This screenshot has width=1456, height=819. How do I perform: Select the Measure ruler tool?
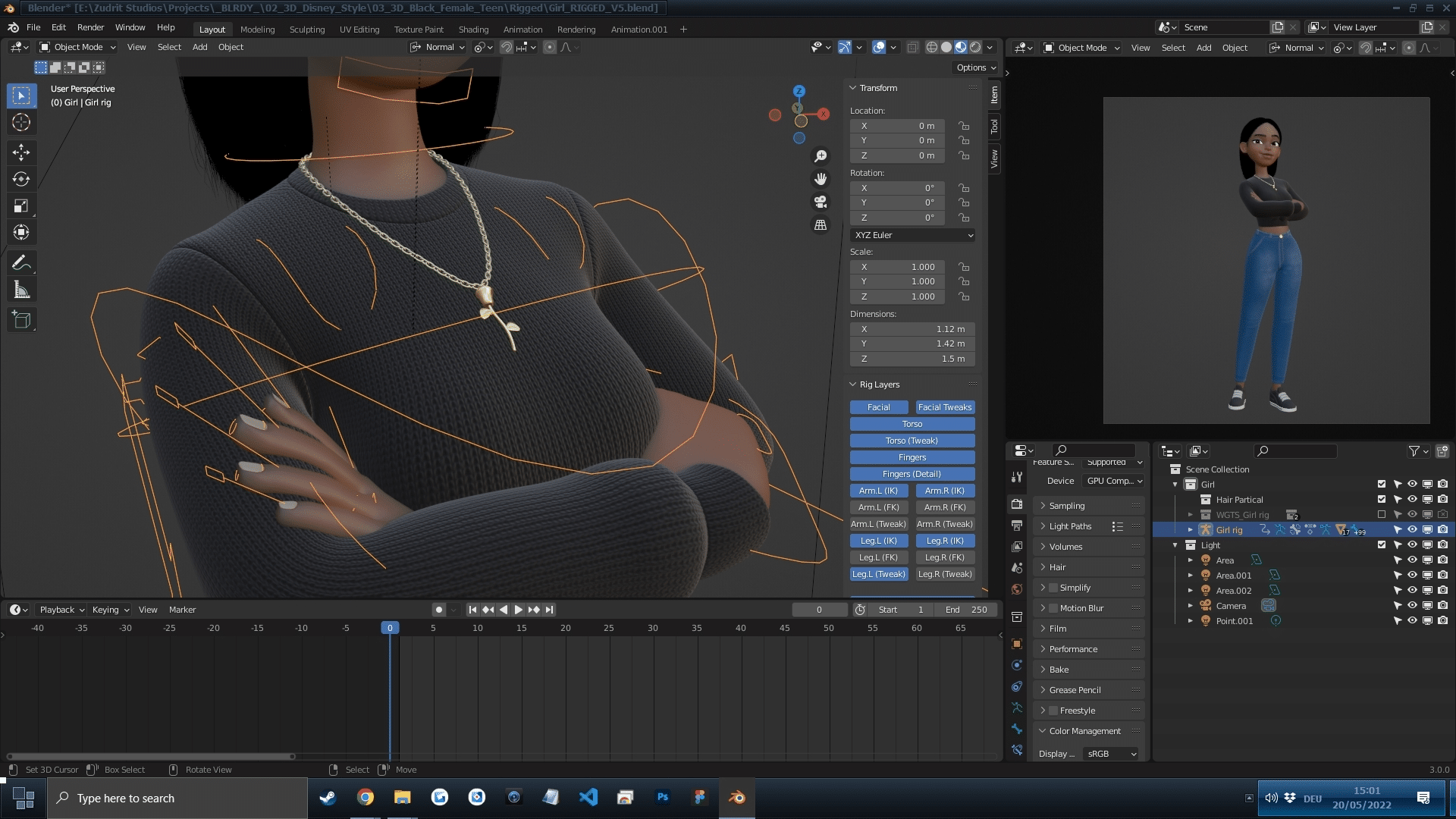point(21,290)
